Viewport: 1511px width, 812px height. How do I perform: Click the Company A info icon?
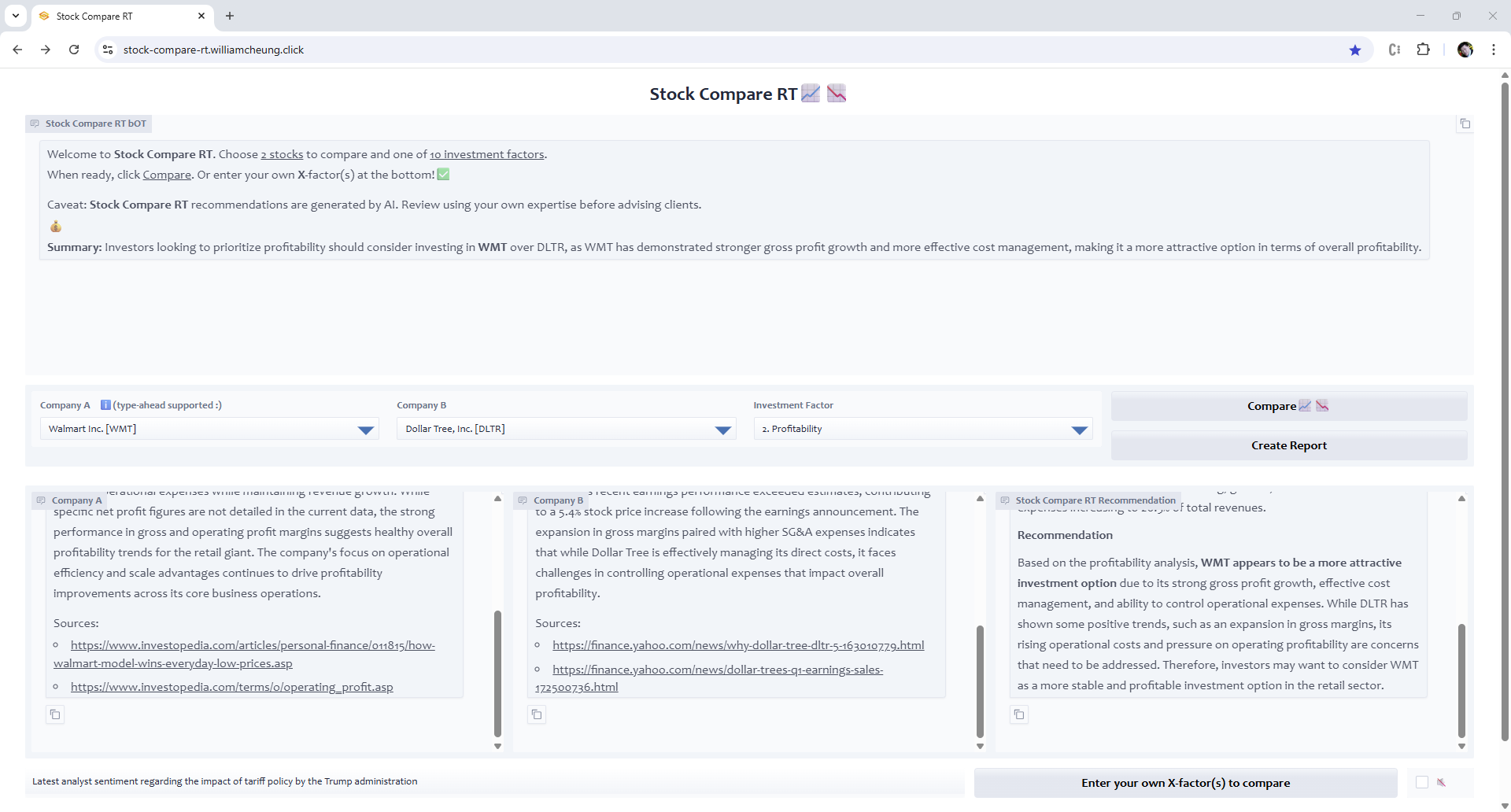point(105,405)
